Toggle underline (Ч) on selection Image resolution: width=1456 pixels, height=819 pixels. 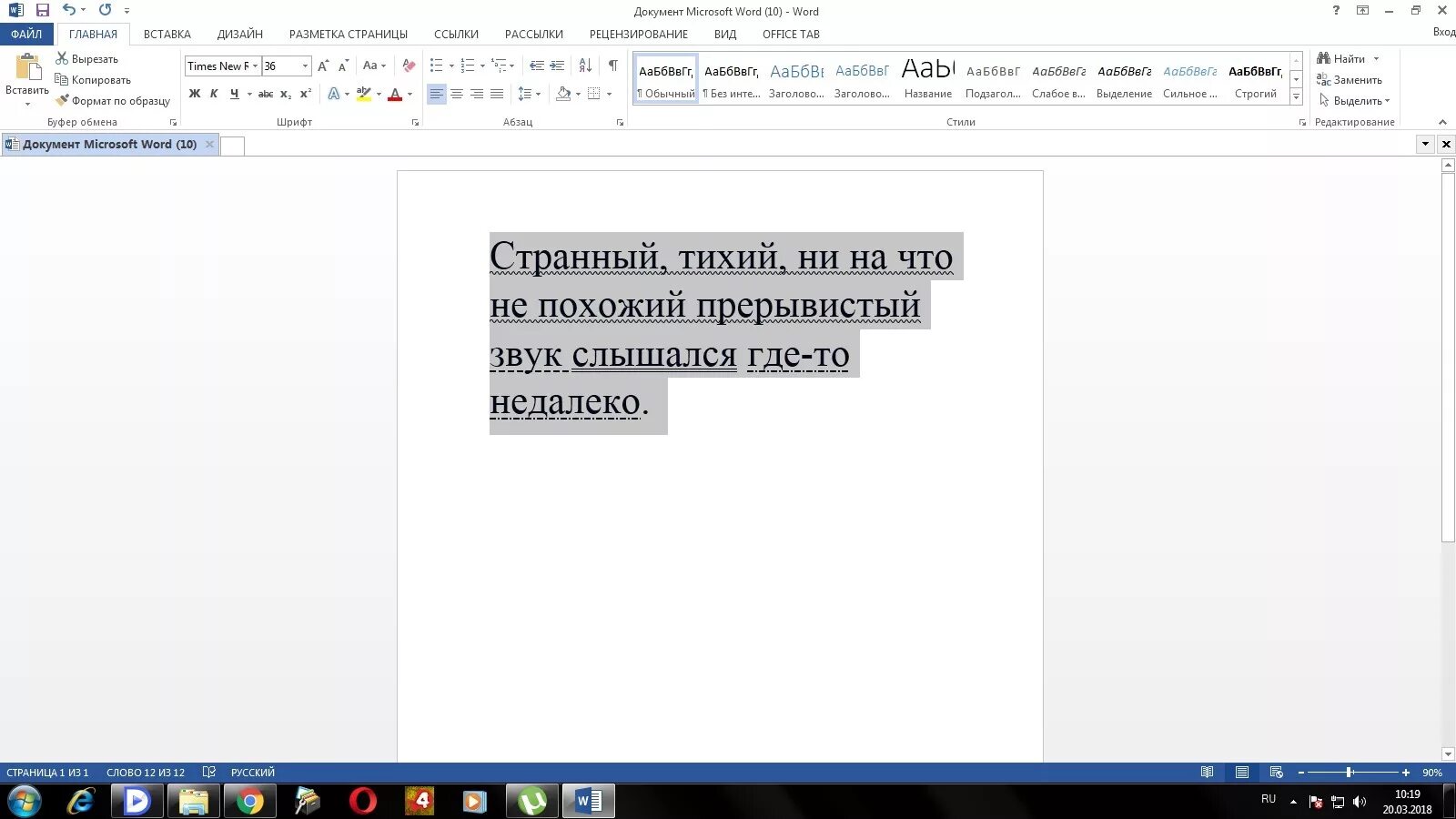(x=233, y=94)
